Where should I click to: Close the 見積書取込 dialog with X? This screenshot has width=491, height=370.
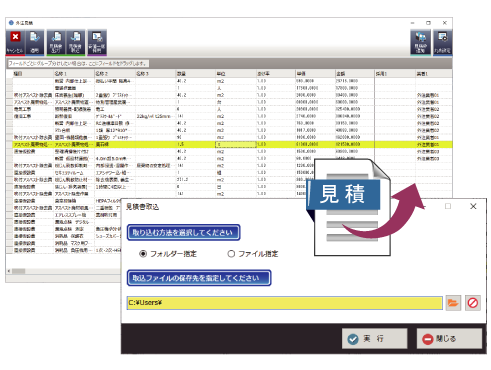click(473, 206)
